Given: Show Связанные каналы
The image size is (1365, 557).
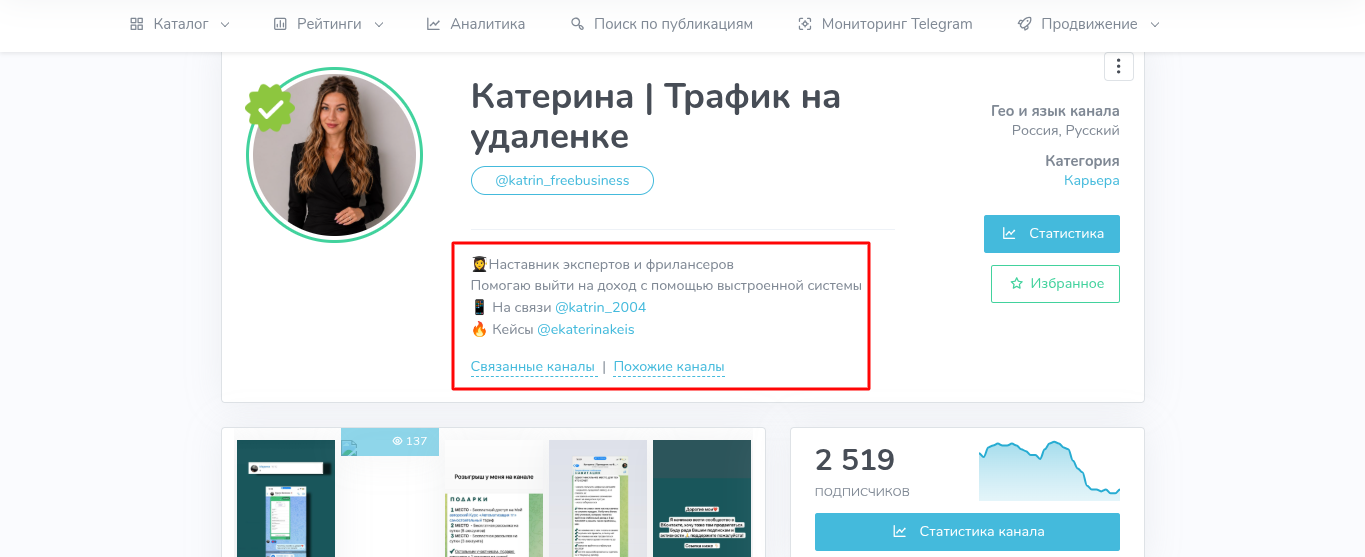Looking at the screenshot, I should pos(533,367).
